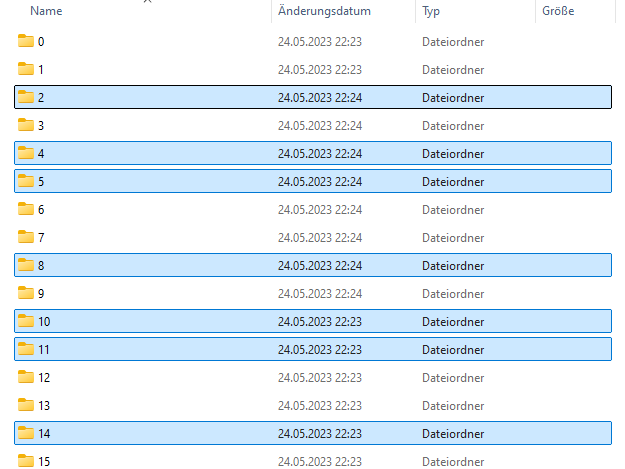
Task: Click the folder icon next to 1
Action: [x=26, y=69]
